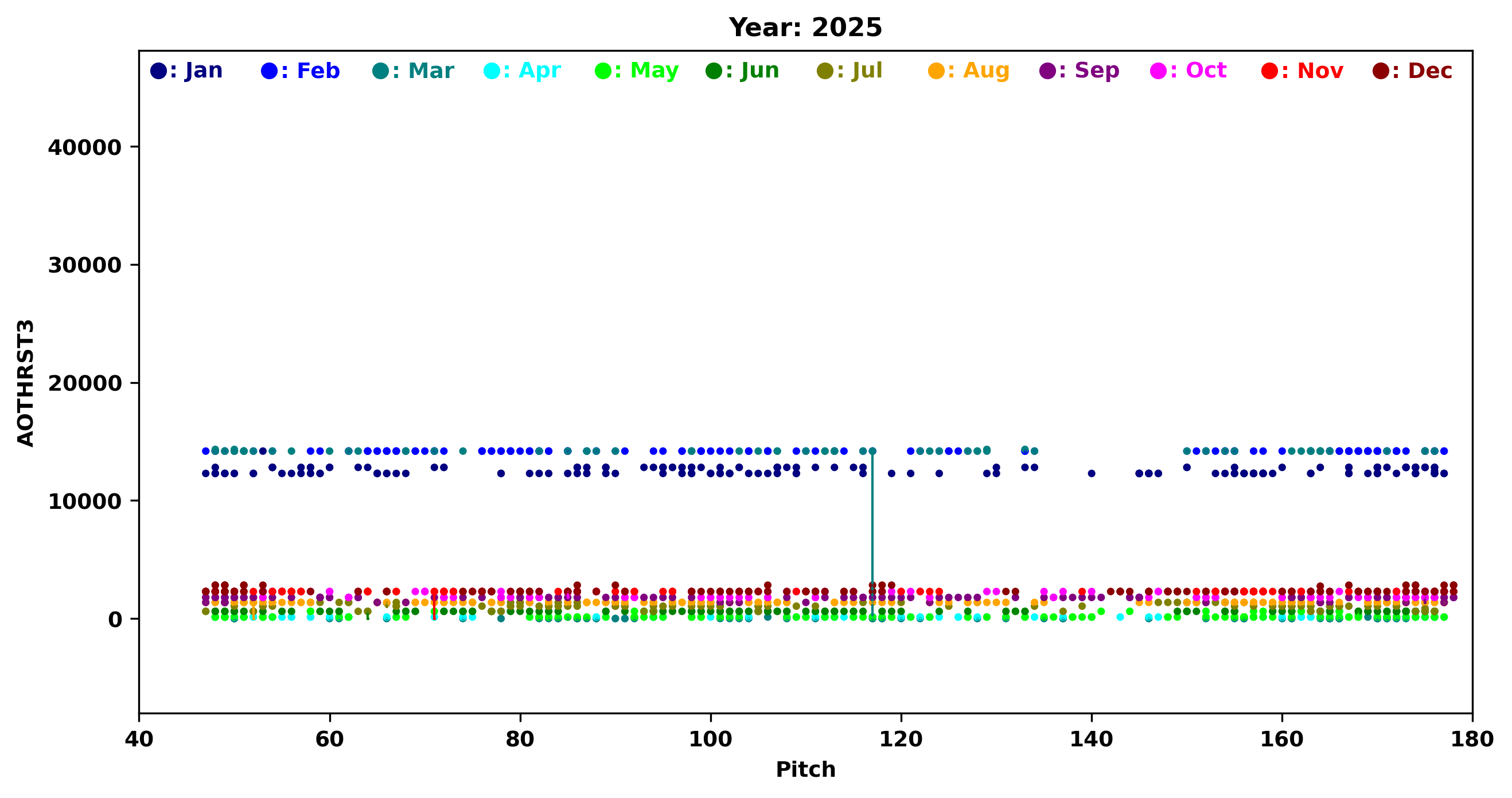Click the Pitch x-axis label
Screen dimensions: 1512x798
[805, 769]
